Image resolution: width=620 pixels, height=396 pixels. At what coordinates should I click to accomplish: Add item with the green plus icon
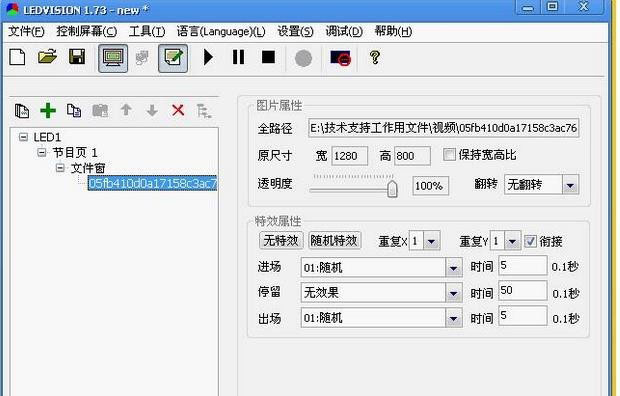(x=48, y=110)
